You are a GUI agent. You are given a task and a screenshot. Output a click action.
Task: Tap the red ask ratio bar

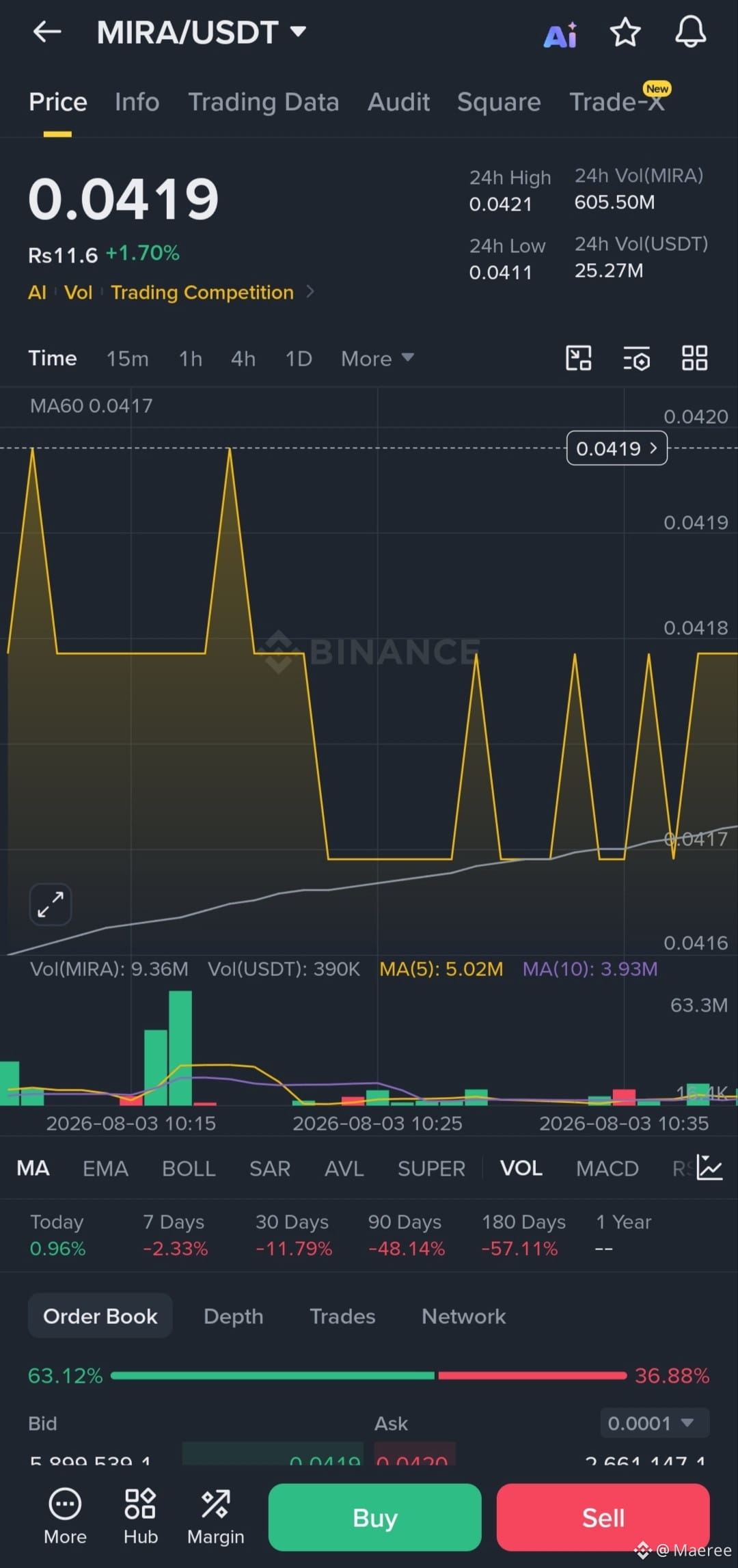532,1375
